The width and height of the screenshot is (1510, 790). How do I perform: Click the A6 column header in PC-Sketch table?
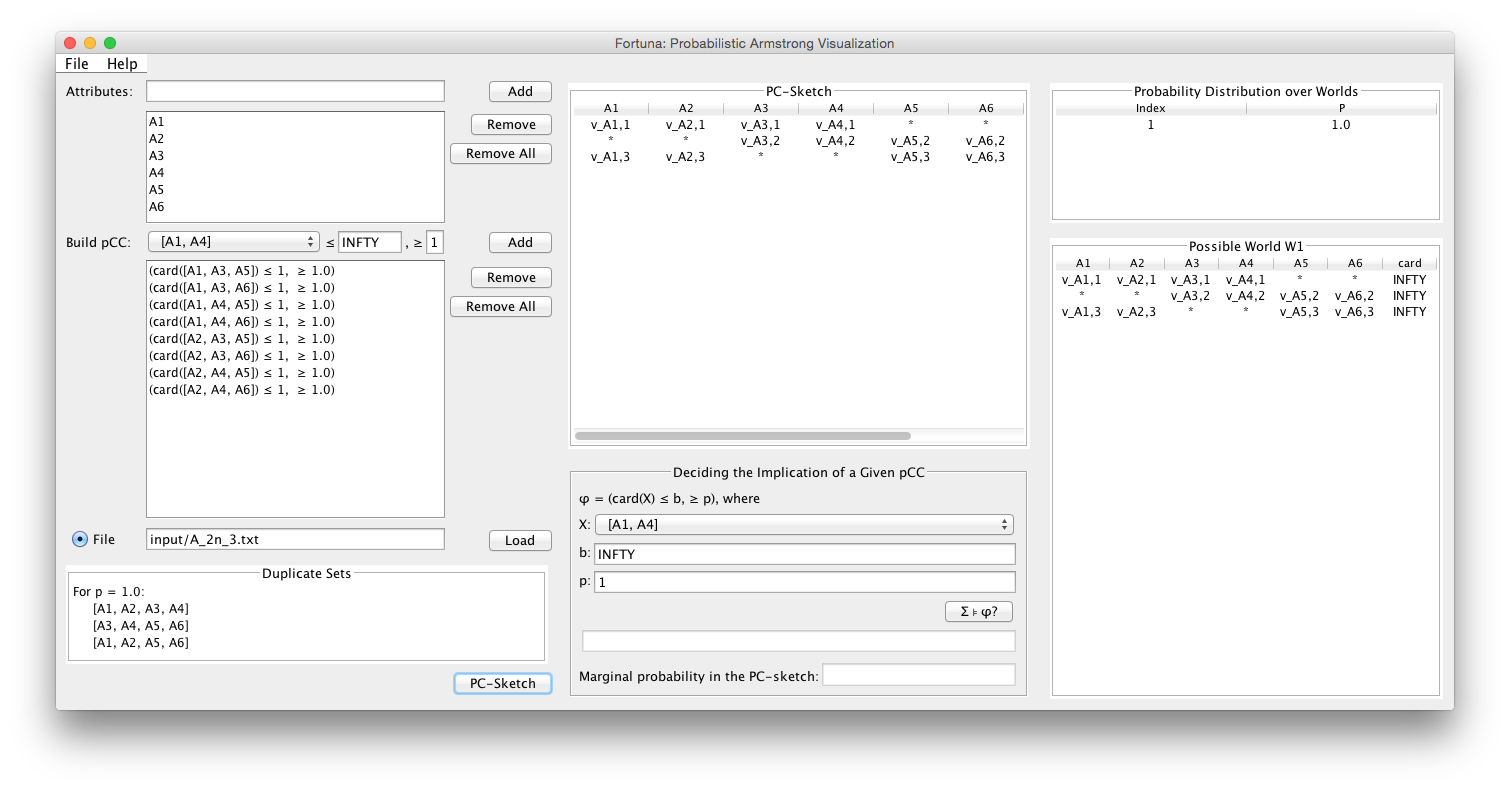click(x=986, y=108)
